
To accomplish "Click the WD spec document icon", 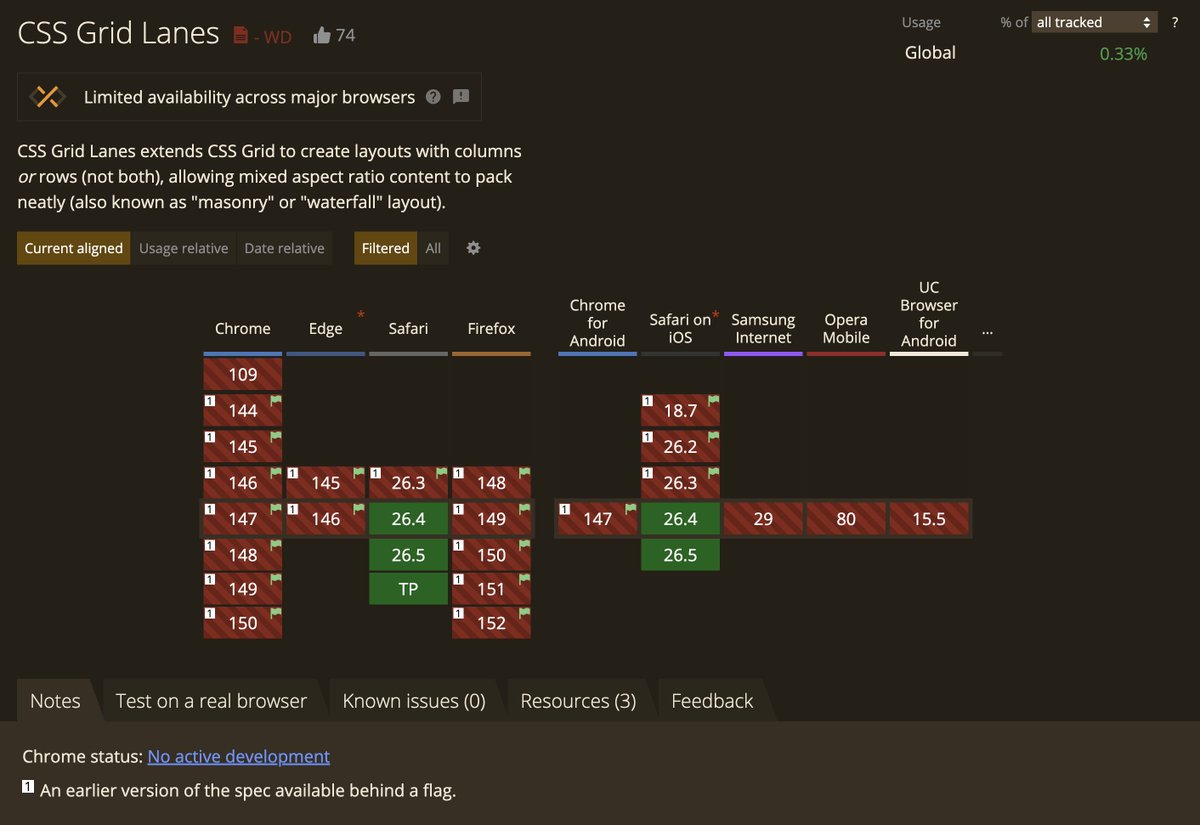I will click(x=240, y=36).
